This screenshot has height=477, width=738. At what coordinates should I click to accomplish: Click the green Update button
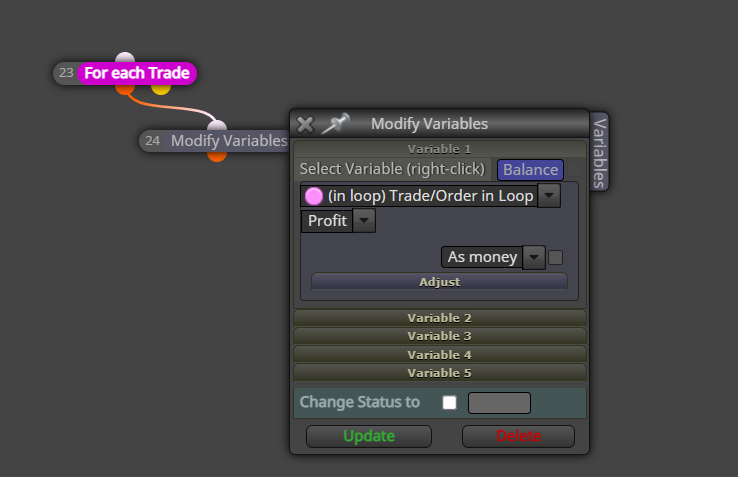[369, 436]
